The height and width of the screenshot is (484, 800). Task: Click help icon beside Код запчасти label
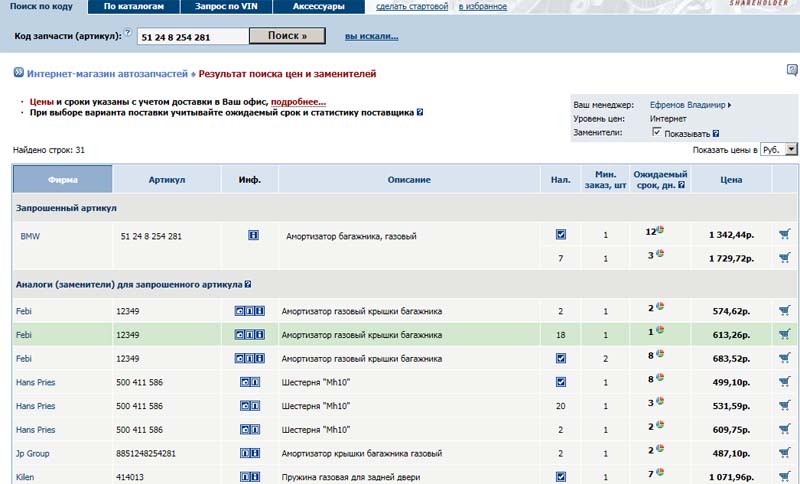[x=128, y=33]
